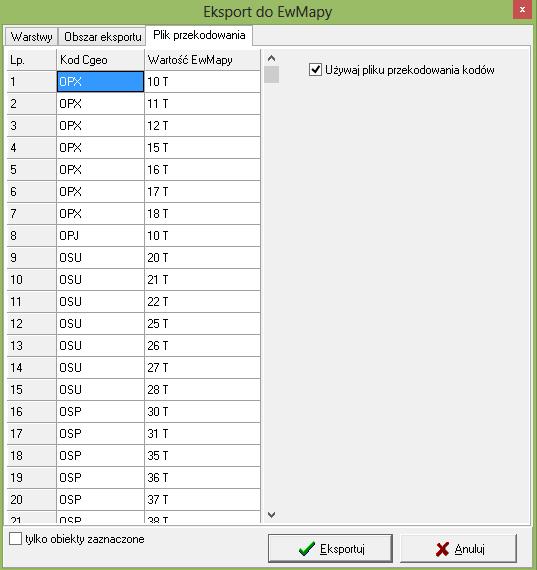Screen dimensions: 537x570
Task: Close the Eksport do EwMapy dialog
Action: click(x=522, y=10)
